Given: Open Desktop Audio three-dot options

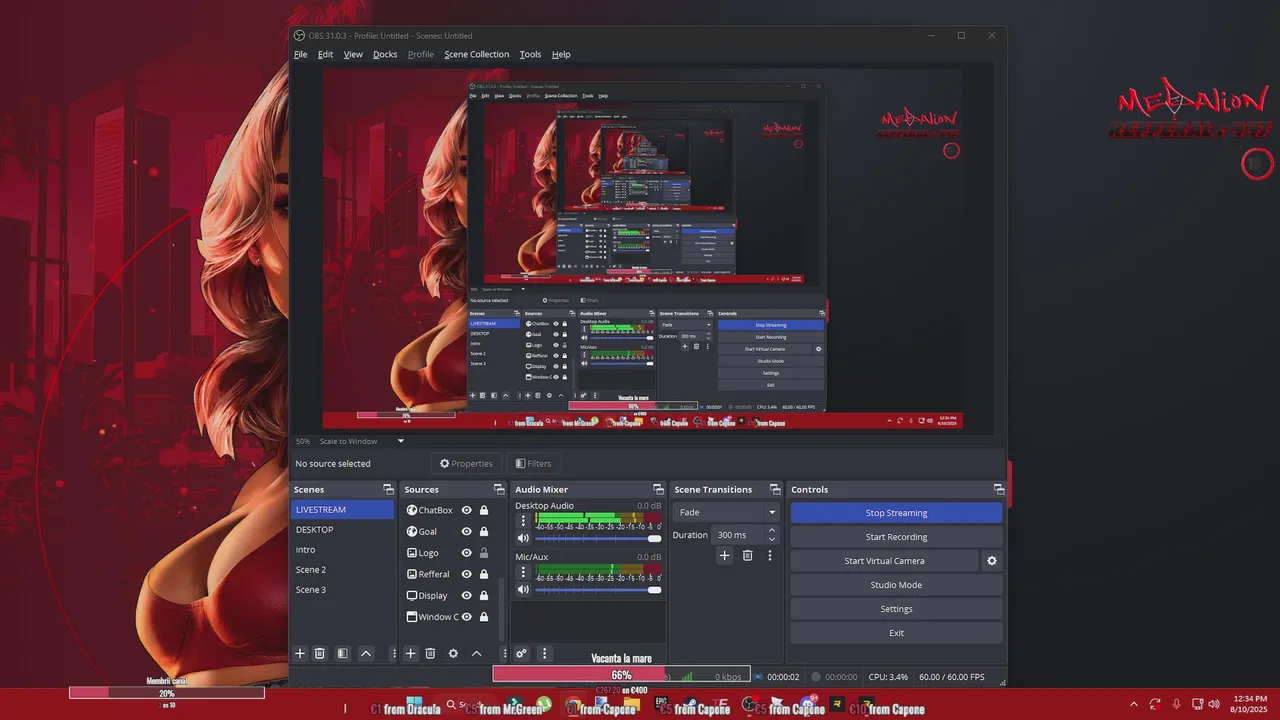Looking at the screenshot, I should coord(522,520).
